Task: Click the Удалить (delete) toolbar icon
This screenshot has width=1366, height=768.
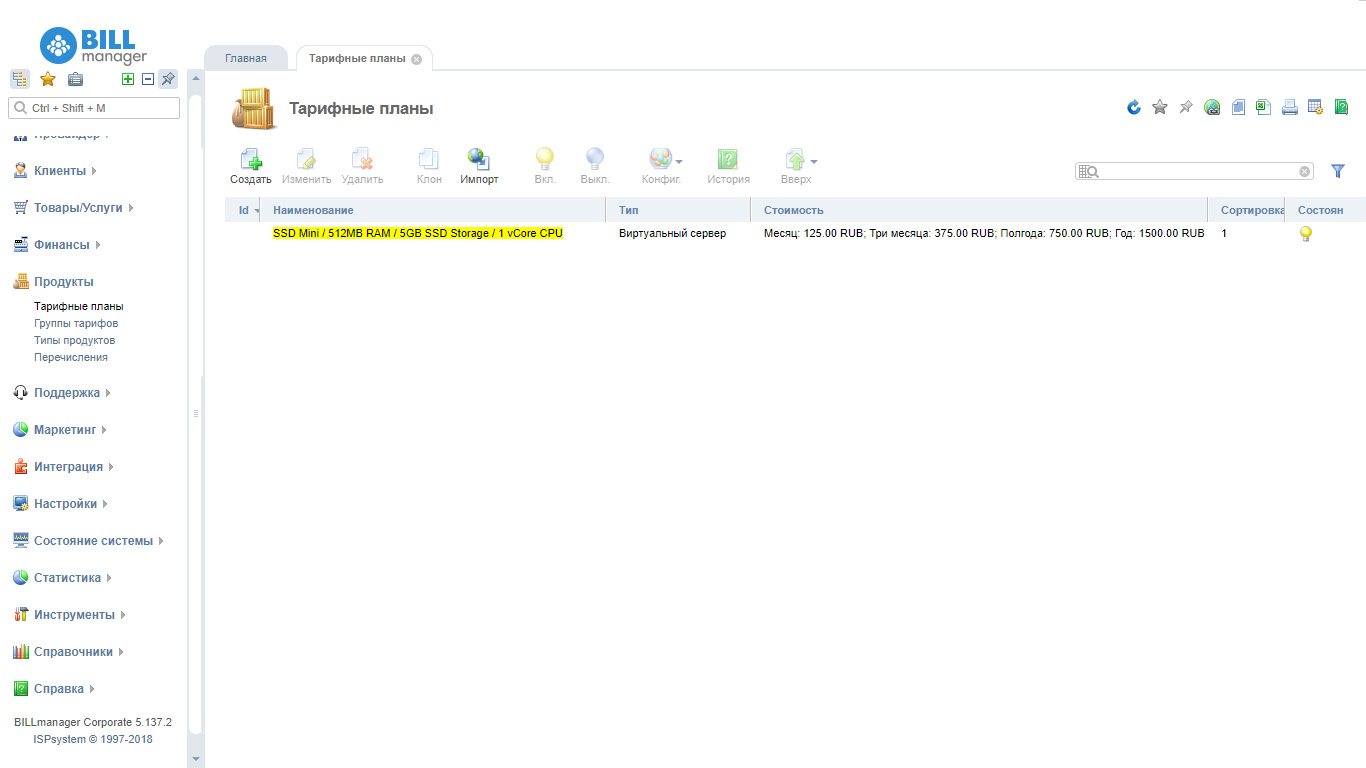Action: [362, 159]
